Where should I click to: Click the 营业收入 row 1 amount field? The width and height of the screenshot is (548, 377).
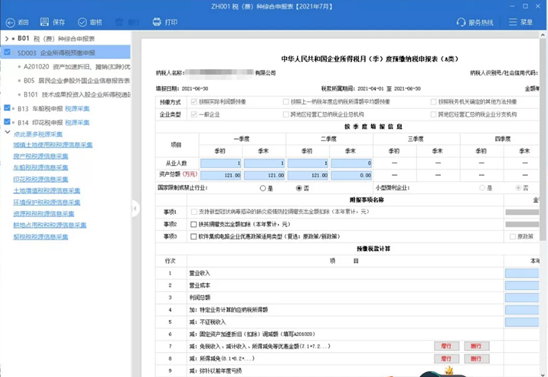click(522, 273)
